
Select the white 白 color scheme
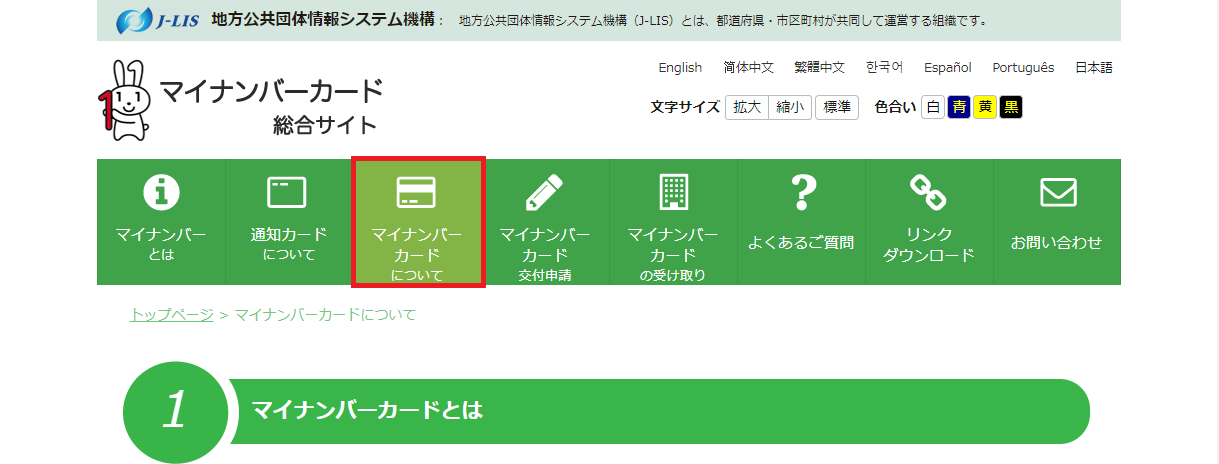click(932, 107)
